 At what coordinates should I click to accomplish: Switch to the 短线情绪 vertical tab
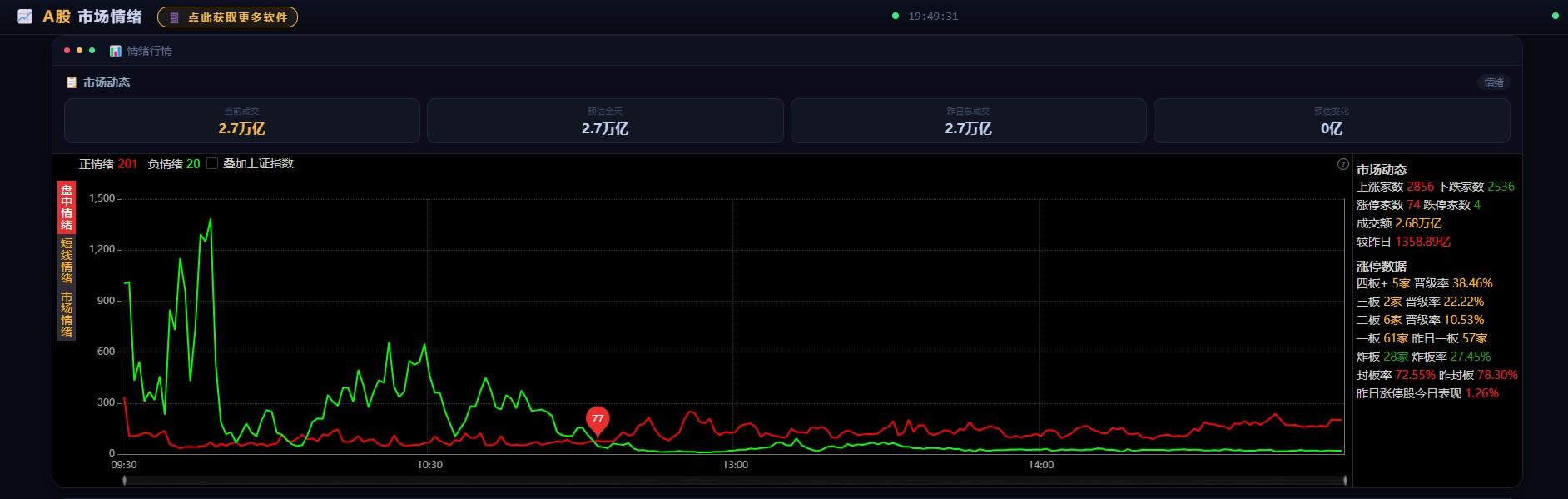pyautogui.click(x=67, y=261)
